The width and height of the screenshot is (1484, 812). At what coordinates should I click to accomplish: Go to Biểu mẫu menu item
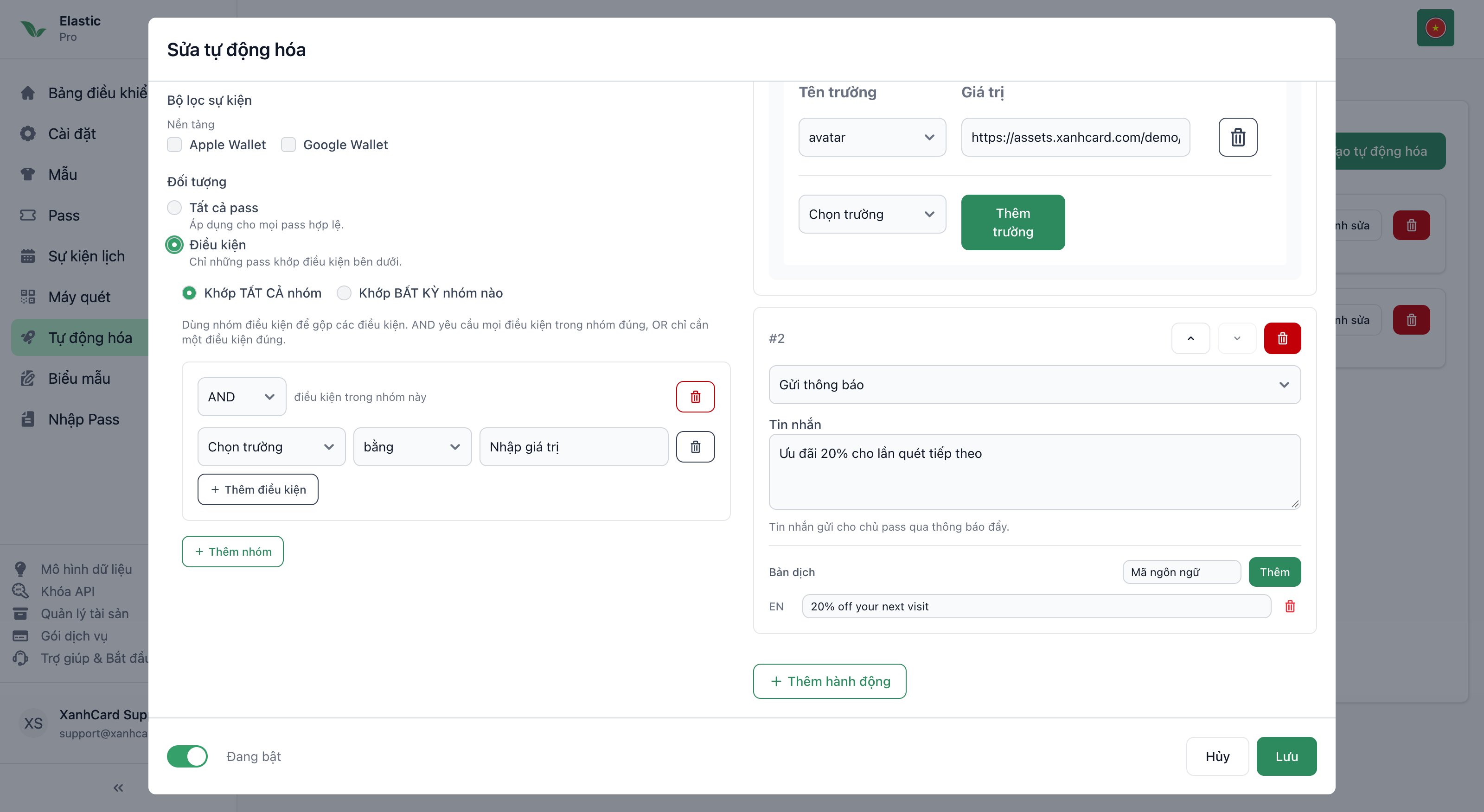click(79, 378)
